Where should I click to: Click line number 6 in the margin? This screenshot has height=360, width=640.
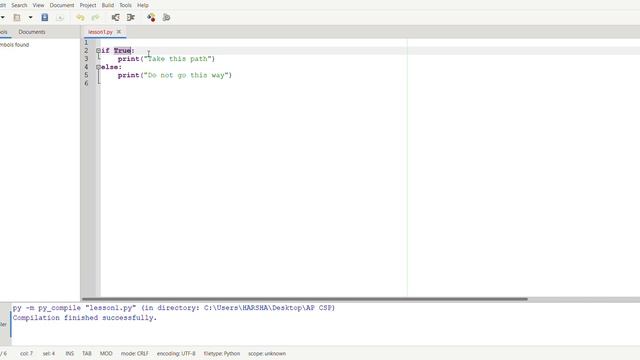[86, 83]
